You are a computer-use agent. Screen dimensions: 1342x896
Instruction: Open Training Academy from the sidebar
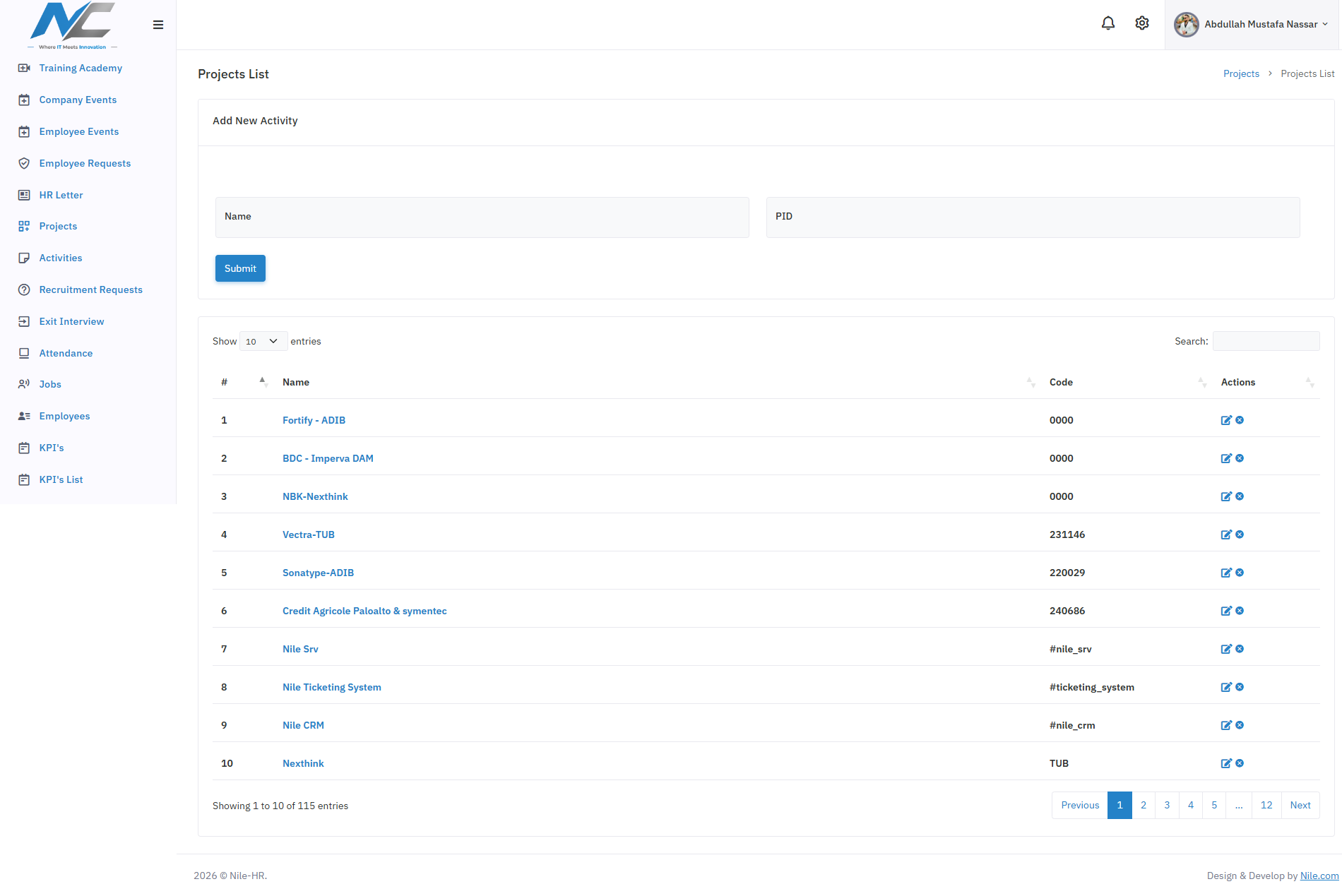(x=81, y=68)
